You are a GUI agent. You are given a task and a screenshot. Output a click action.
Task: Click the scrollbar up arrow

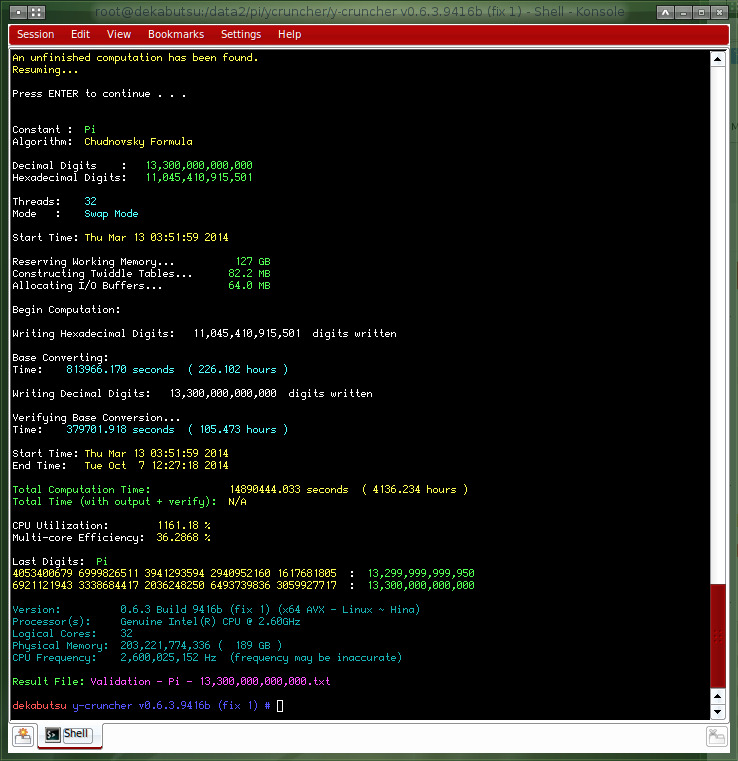[x=716, y=59]
